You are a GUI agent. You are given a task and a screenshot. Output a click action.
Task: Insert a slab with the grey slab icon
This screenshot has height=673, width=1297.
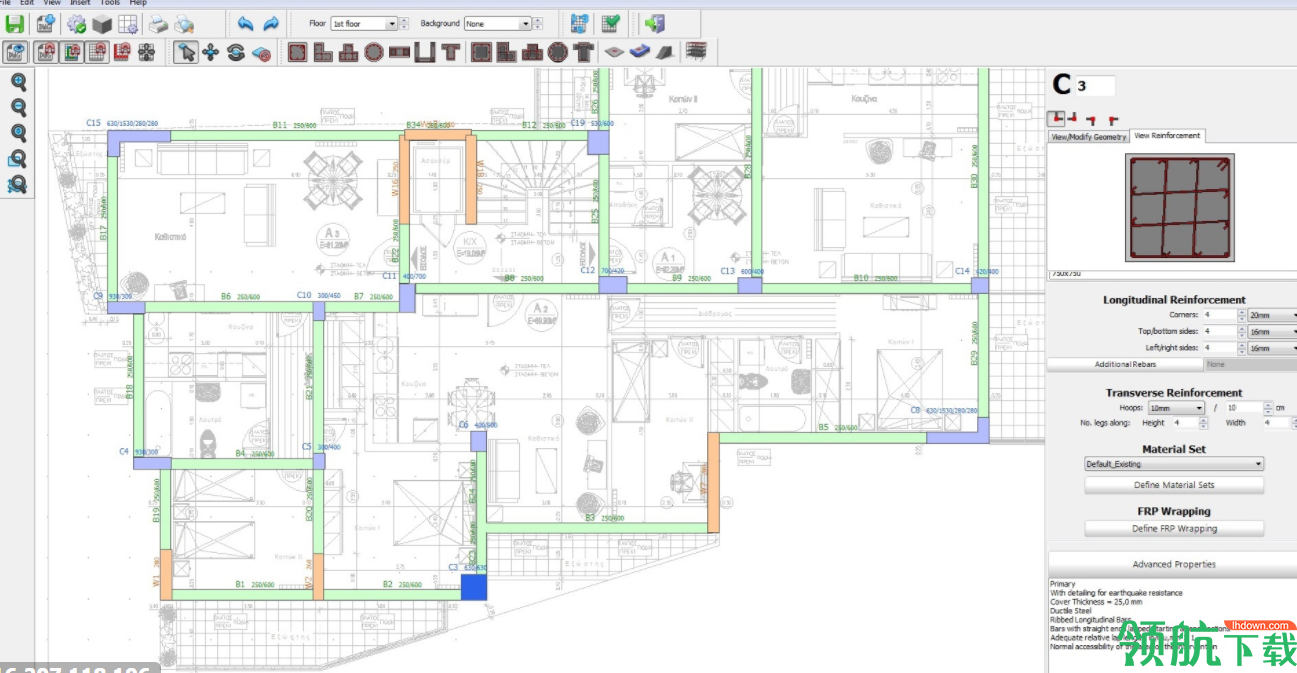(616, 52)
